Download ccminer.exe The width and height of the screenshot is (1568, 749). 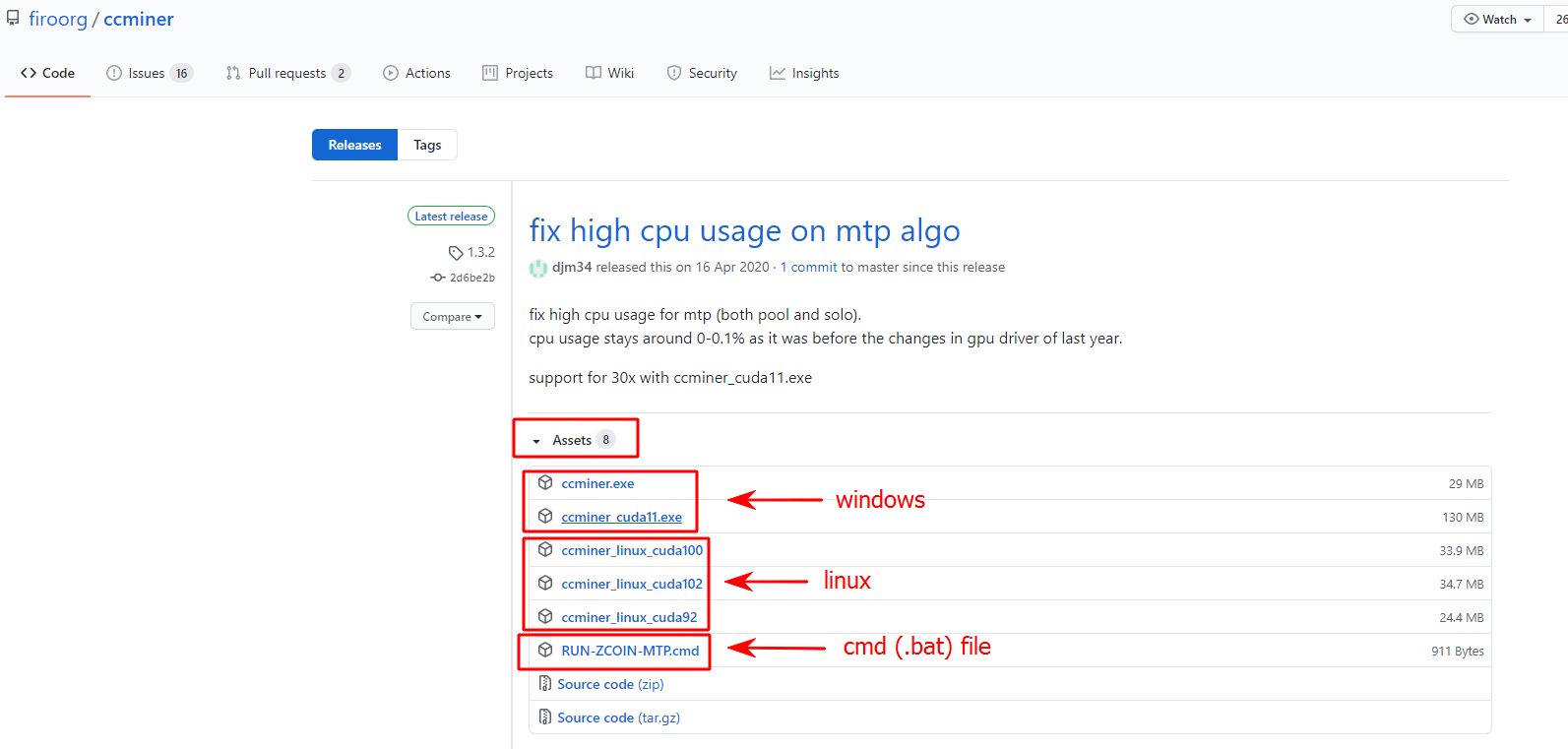coord(597,483)
